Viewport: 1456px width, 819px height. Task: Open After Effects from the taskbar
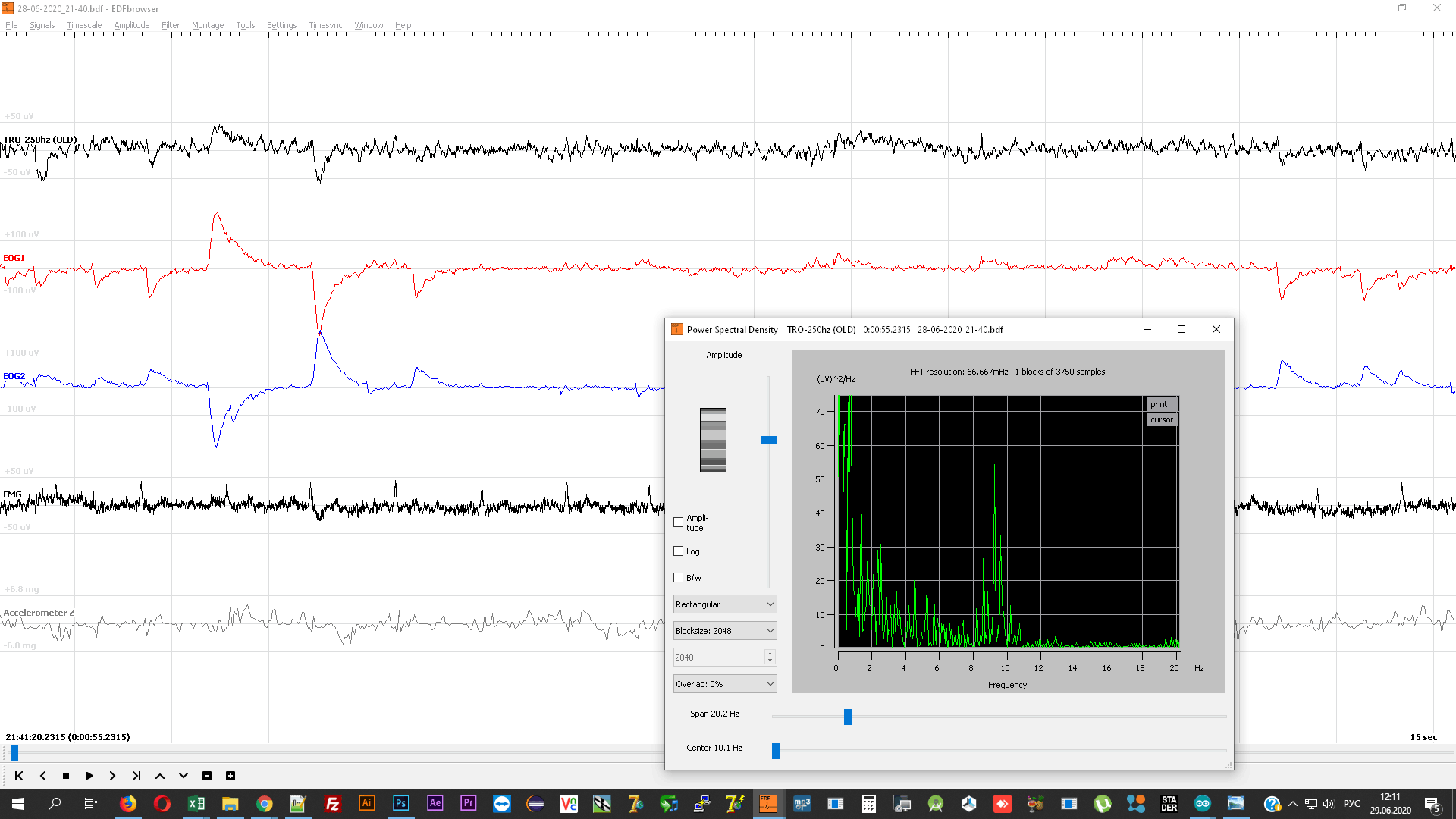pyautogui.click(x=435, y=804)
